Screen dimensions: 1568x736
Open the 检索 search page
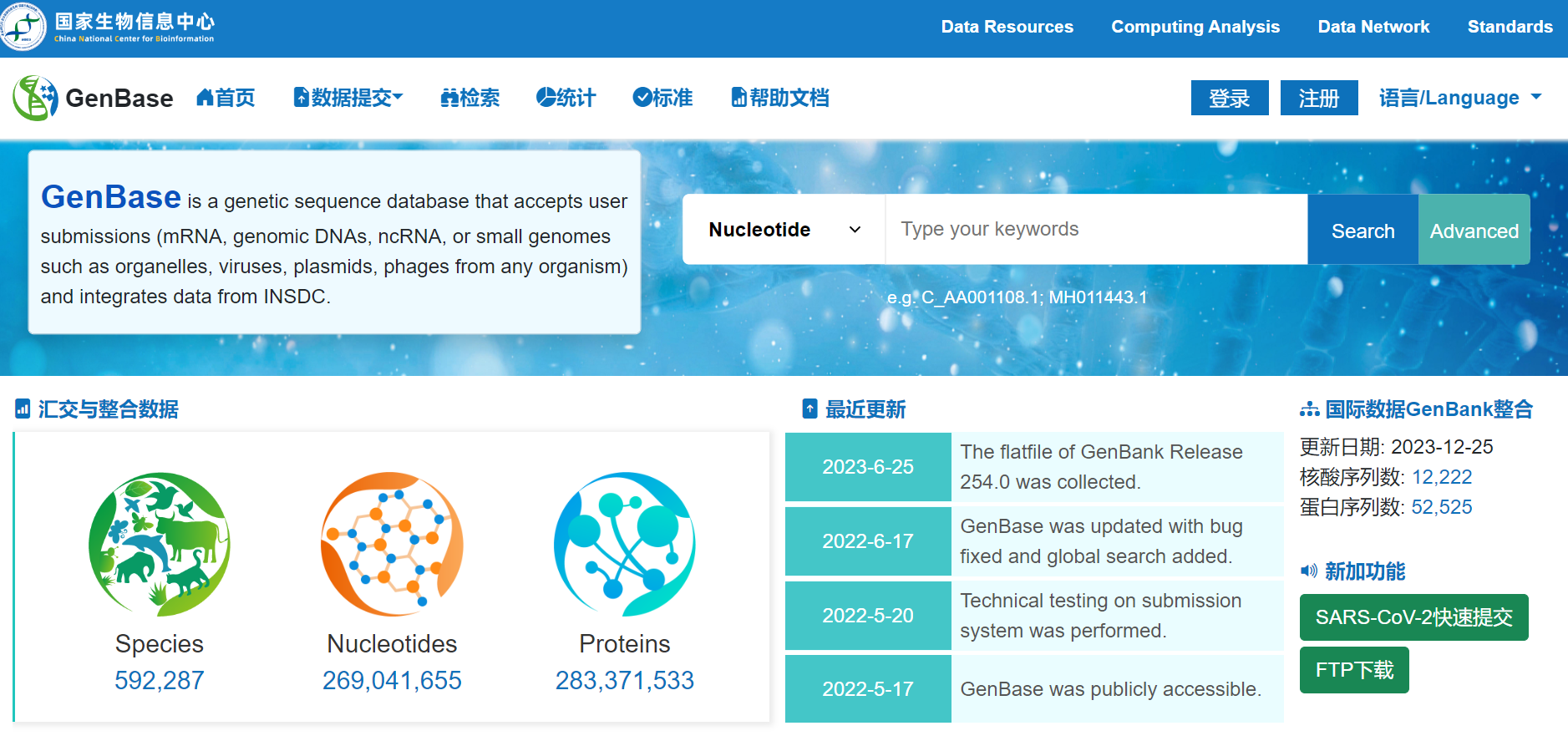click(x=469, y=98)
